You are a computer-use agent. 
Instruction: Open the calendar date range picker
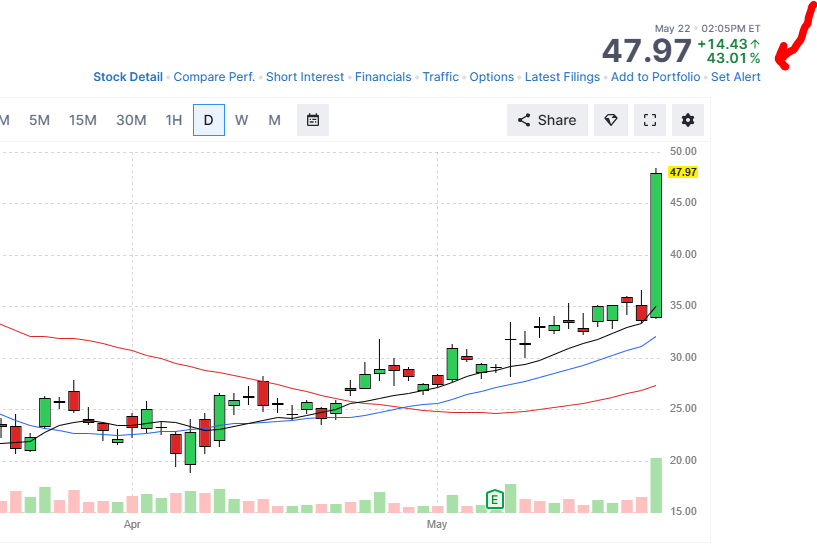click(x=313, y=120)
